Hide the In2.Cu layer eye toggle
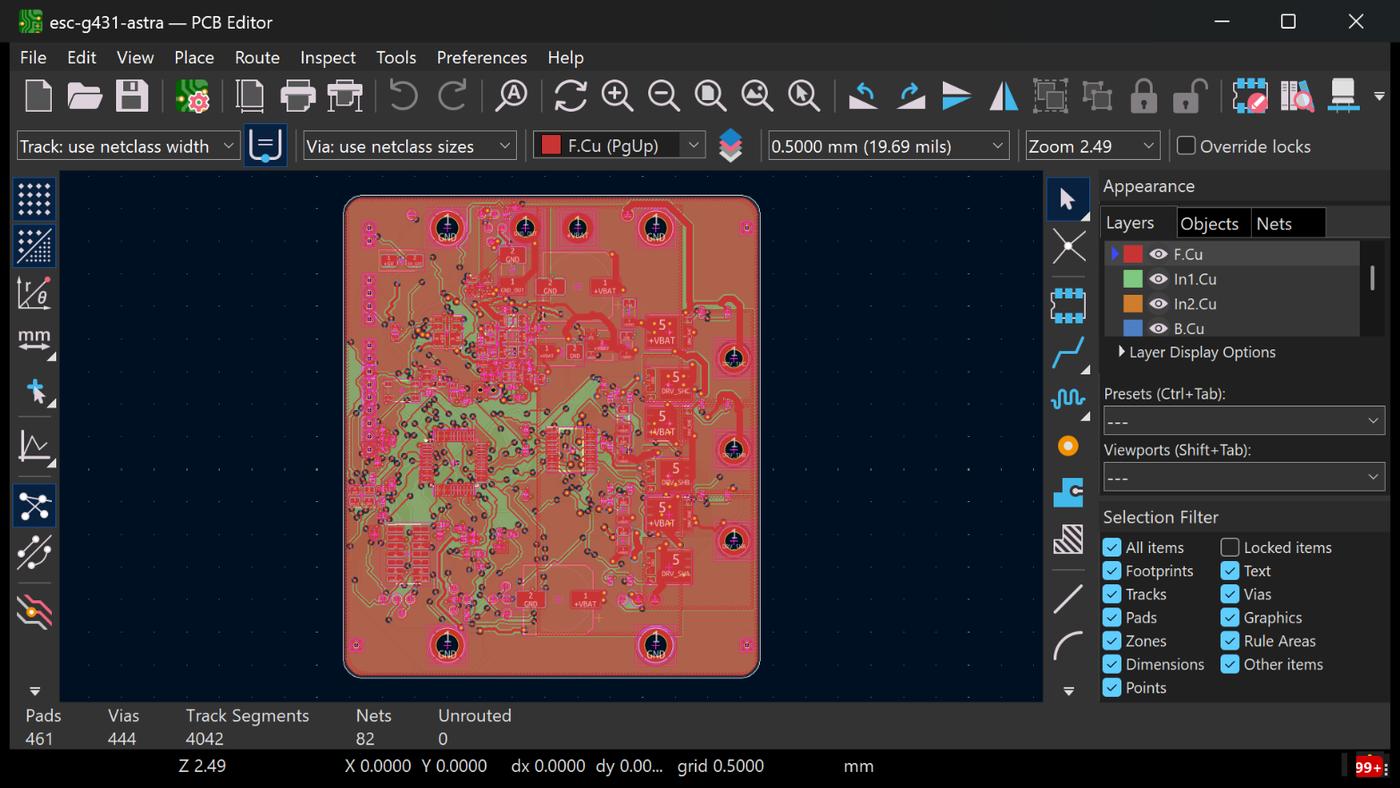Viewport: 1400px width, 788px height. [x=1158, y=304]
